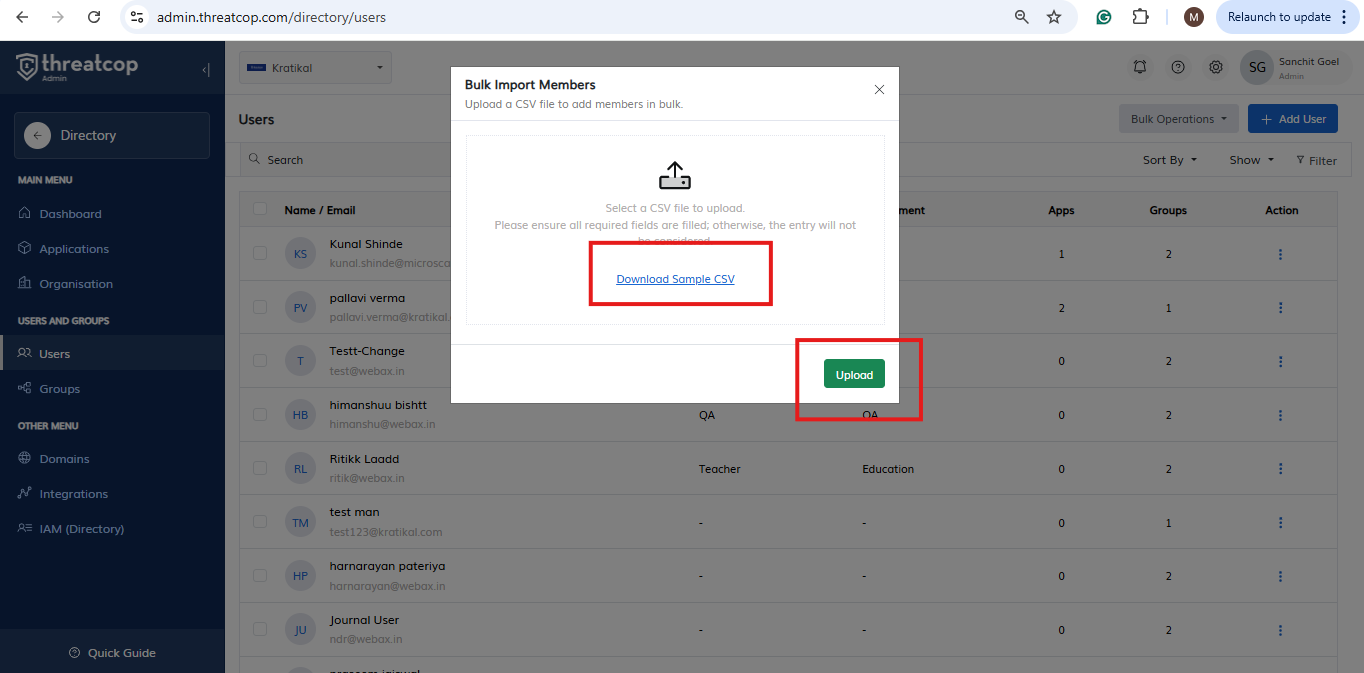Click the upload tray icon in dialog

[x=675, y=176]
